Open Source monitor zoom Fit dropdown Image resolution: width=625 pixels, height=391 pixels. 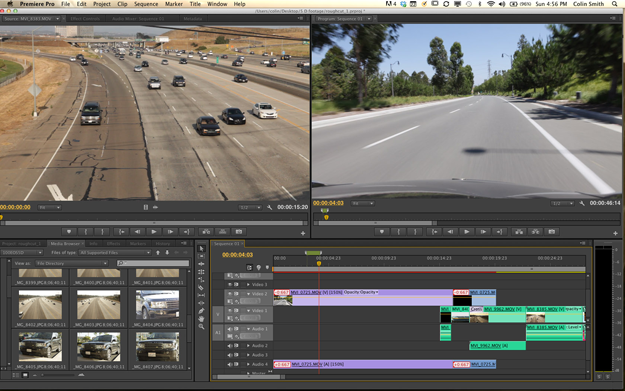[x=49, y=207]
